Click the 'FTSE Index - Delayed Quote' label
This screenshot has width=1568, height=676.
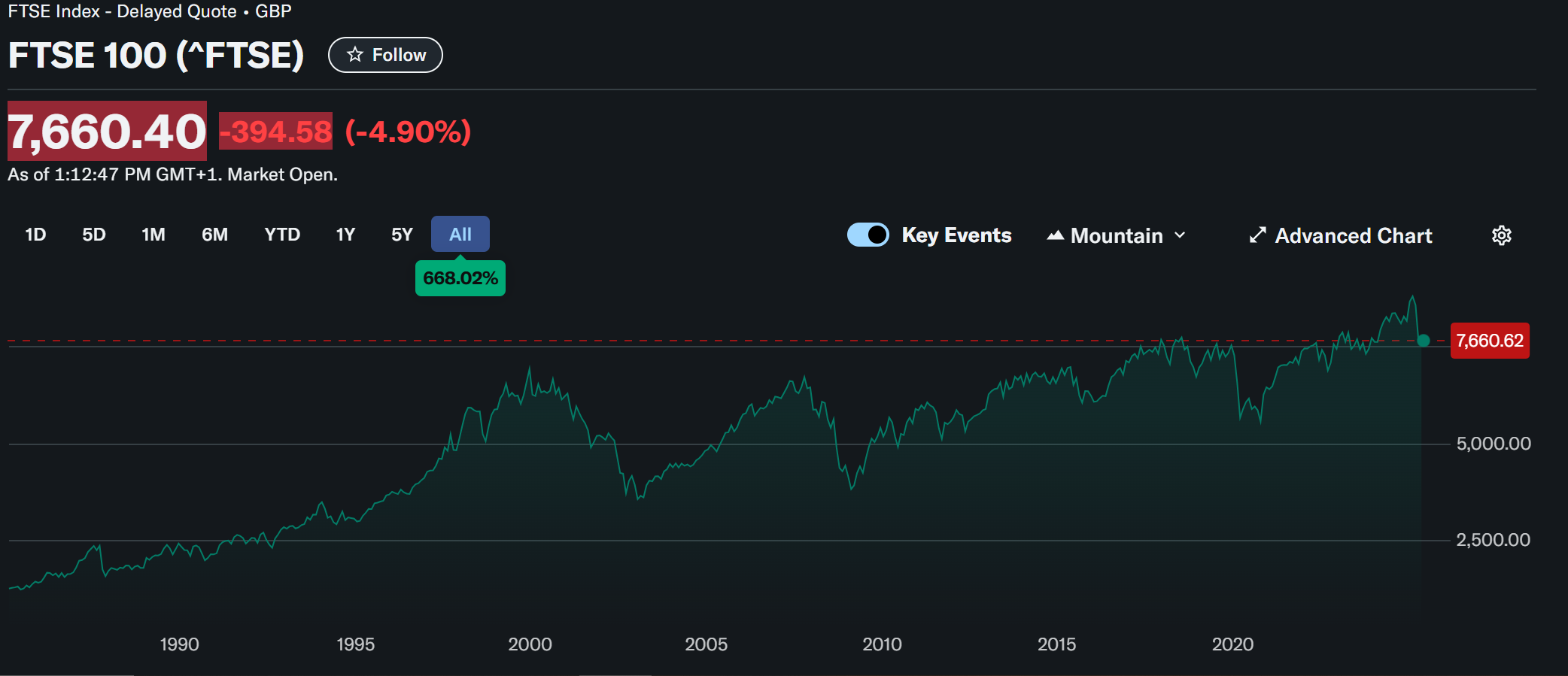coord(122,11)
